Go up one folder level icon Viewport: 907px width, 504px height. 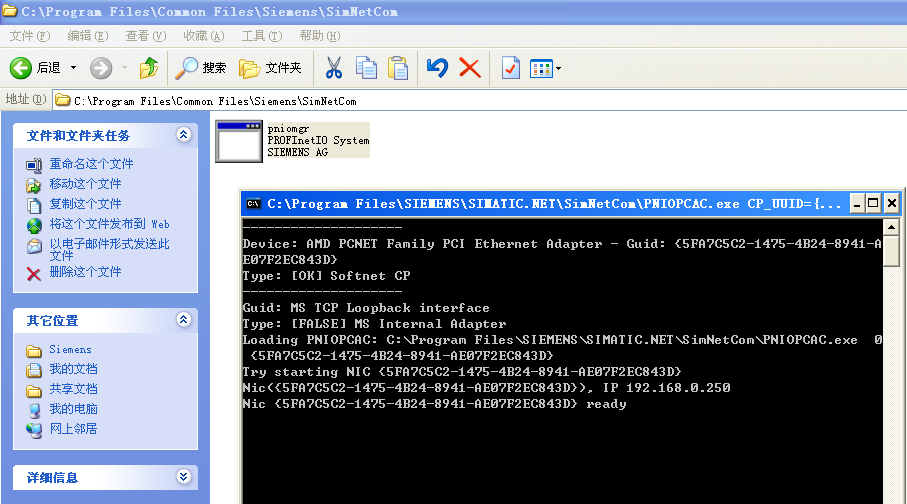(149, 68)
